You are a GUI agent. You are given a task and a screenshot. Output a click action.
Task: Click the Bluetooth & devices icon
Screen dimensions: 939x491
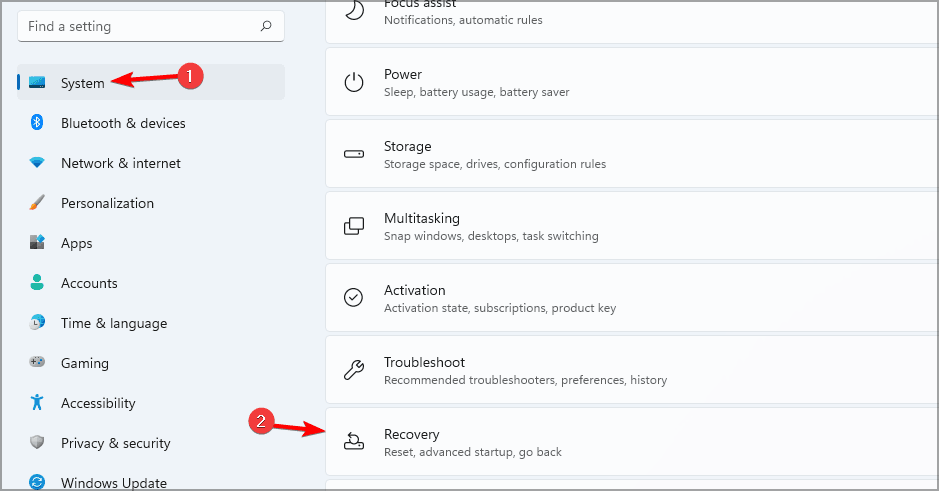(37, 123)
